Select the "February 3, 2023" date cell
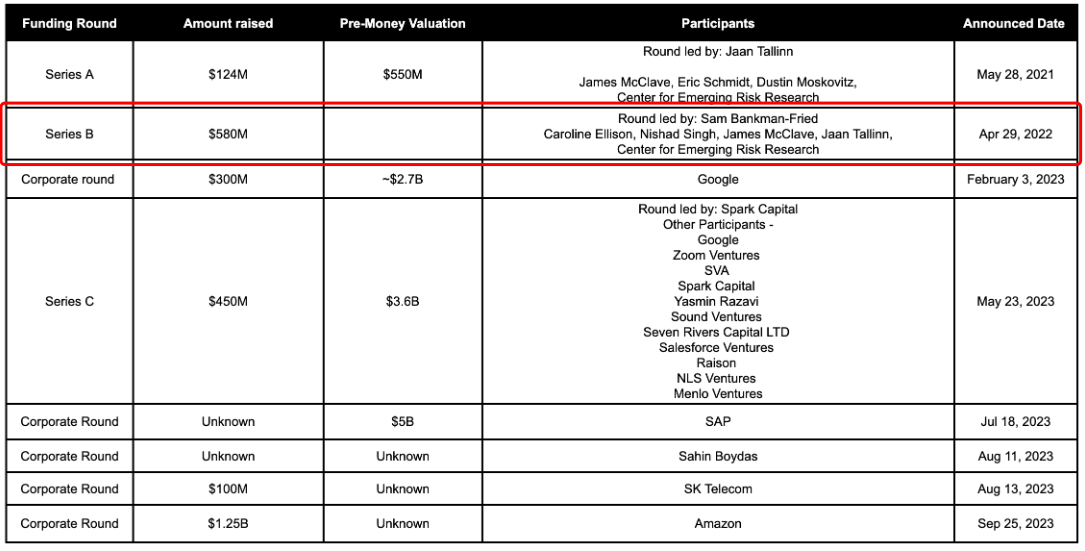The width and height of the screenshot is (1085, 551). (x=1014, y=180)
